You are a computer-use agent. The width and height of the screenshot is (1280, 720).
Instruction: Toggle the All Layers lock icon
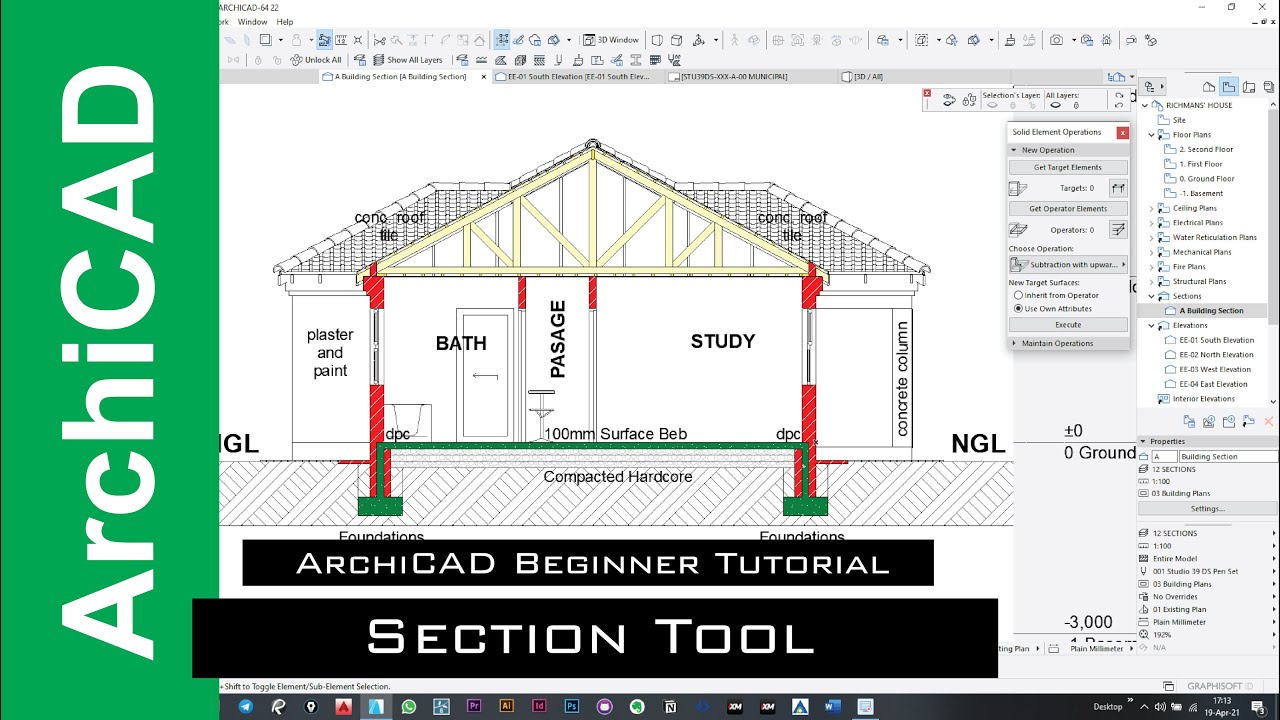click(x=1075, y=105)
